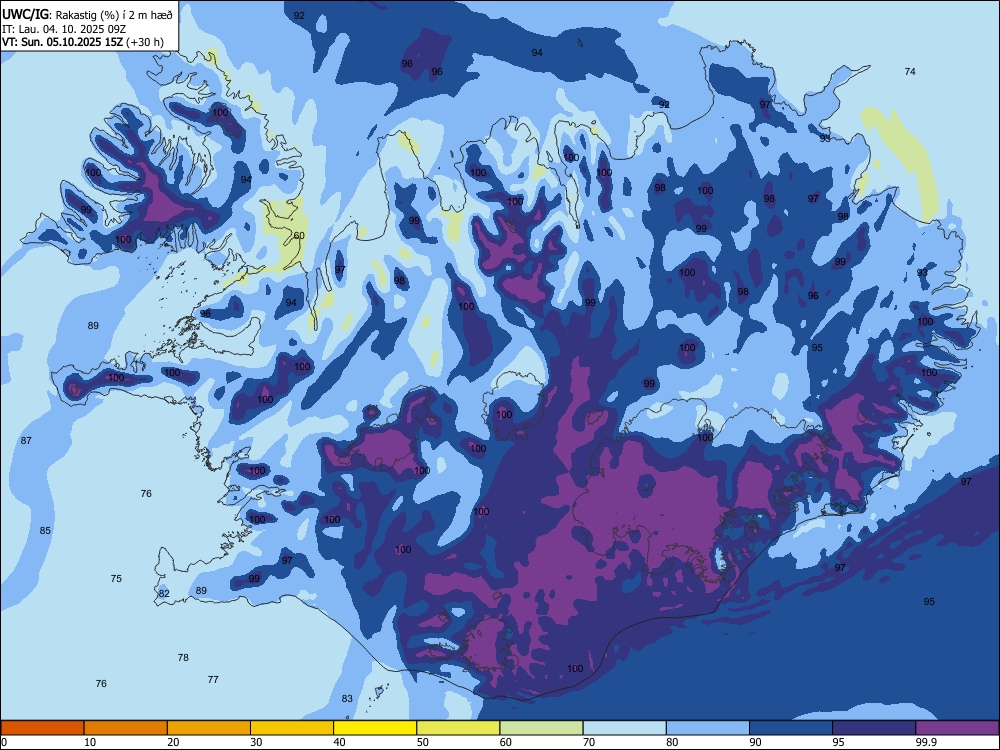This screenshot has height=750, width=1000.
Task: Select the "85" humidity value on the map
Action: (45, 531)
